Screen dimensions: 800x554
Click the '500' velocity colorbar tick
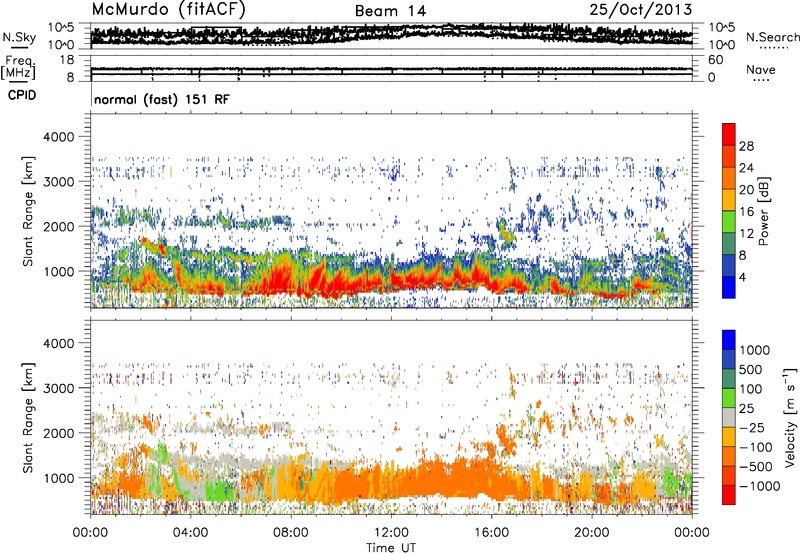point(751,369)
